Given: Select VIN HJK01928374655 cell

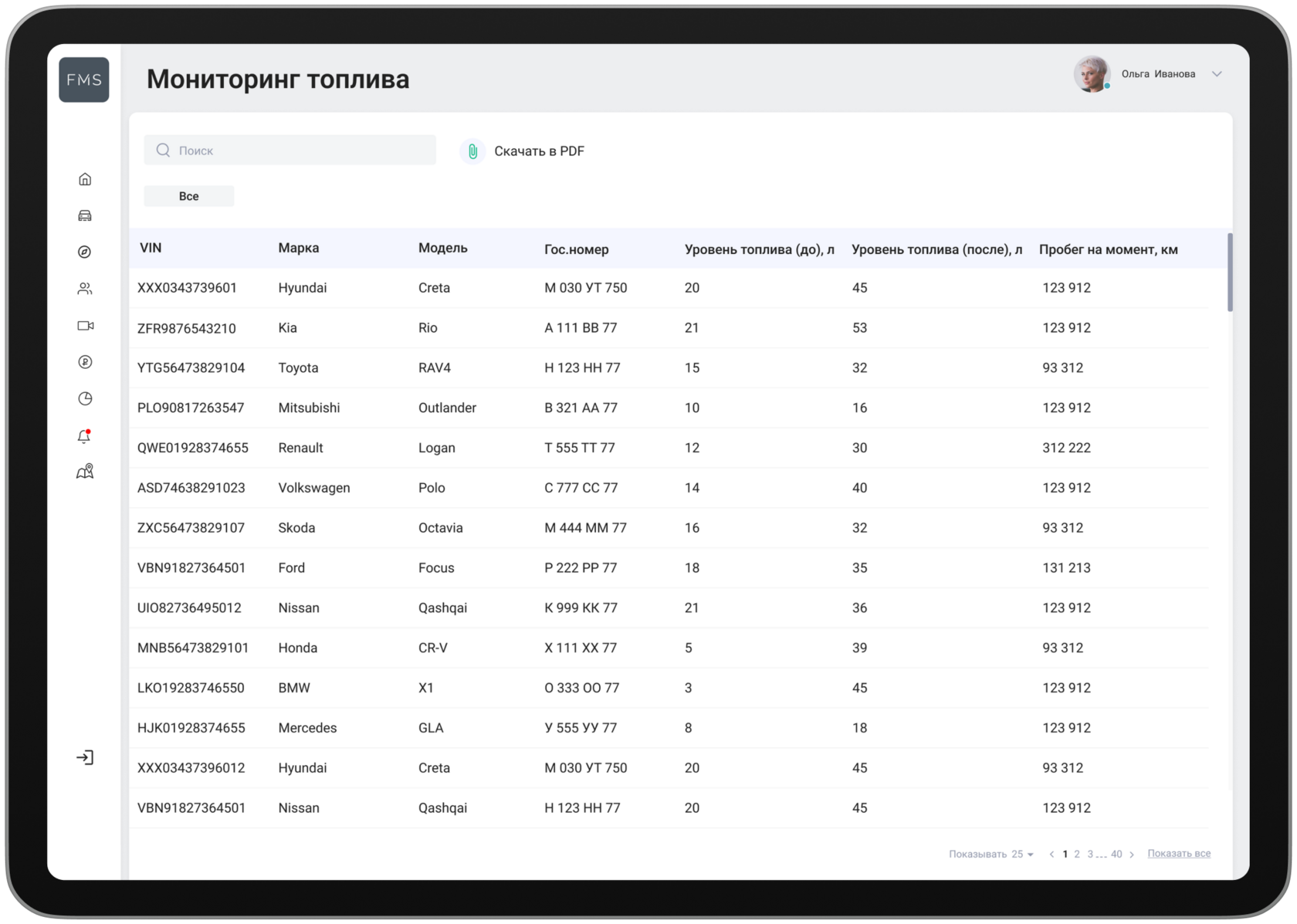Looking at the screenshot, I should tap(191, 729).
